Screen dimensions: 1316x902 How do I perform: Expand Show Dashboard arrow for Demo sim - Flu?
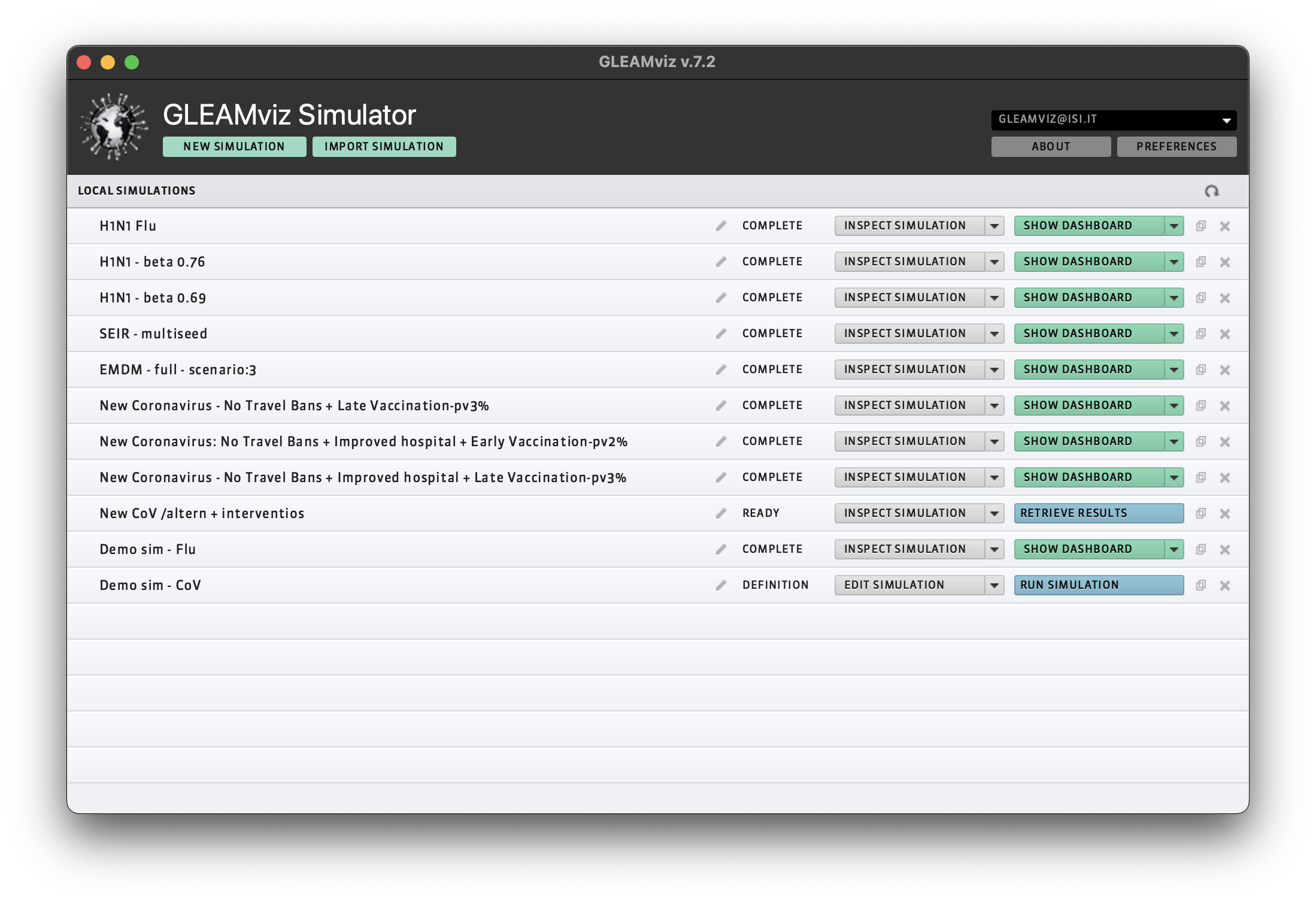click(1174, 549)
